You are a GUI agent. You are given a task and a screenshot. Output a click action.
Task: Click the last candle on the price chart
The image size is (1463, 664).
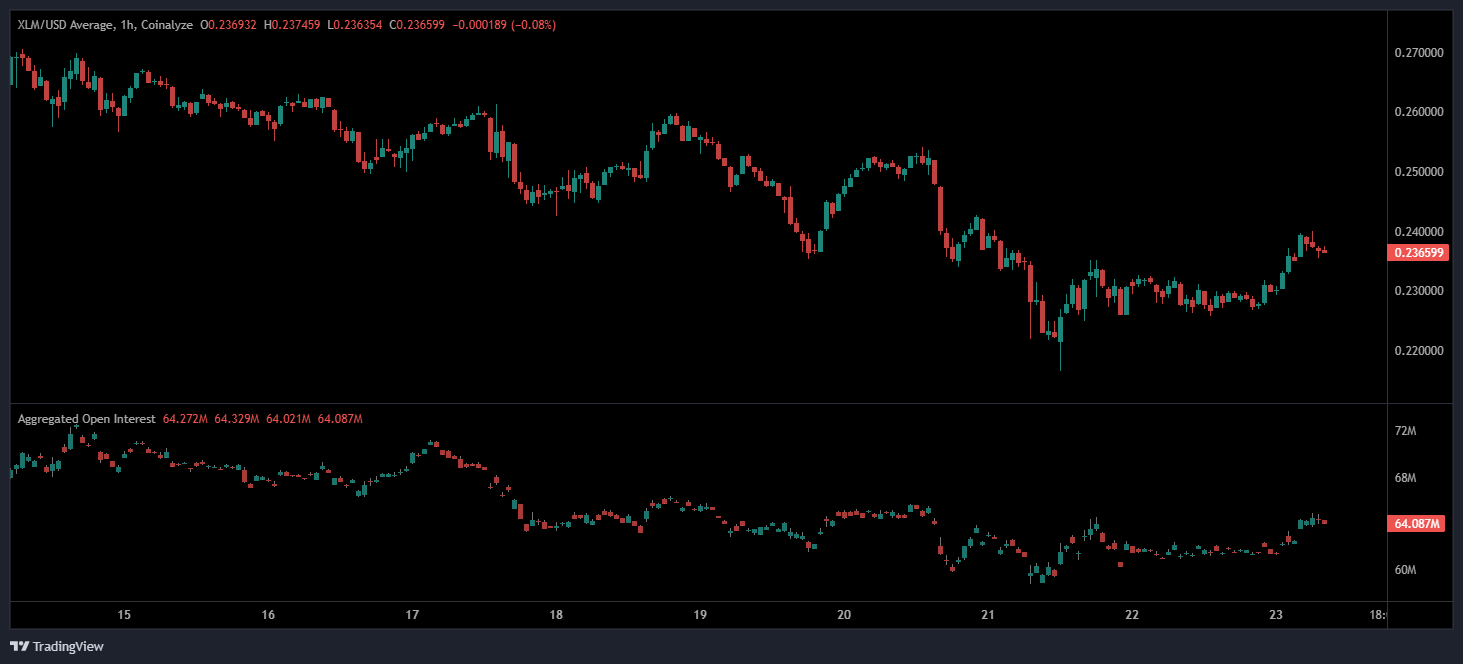pyautogui.click(x=1325, y=251)
